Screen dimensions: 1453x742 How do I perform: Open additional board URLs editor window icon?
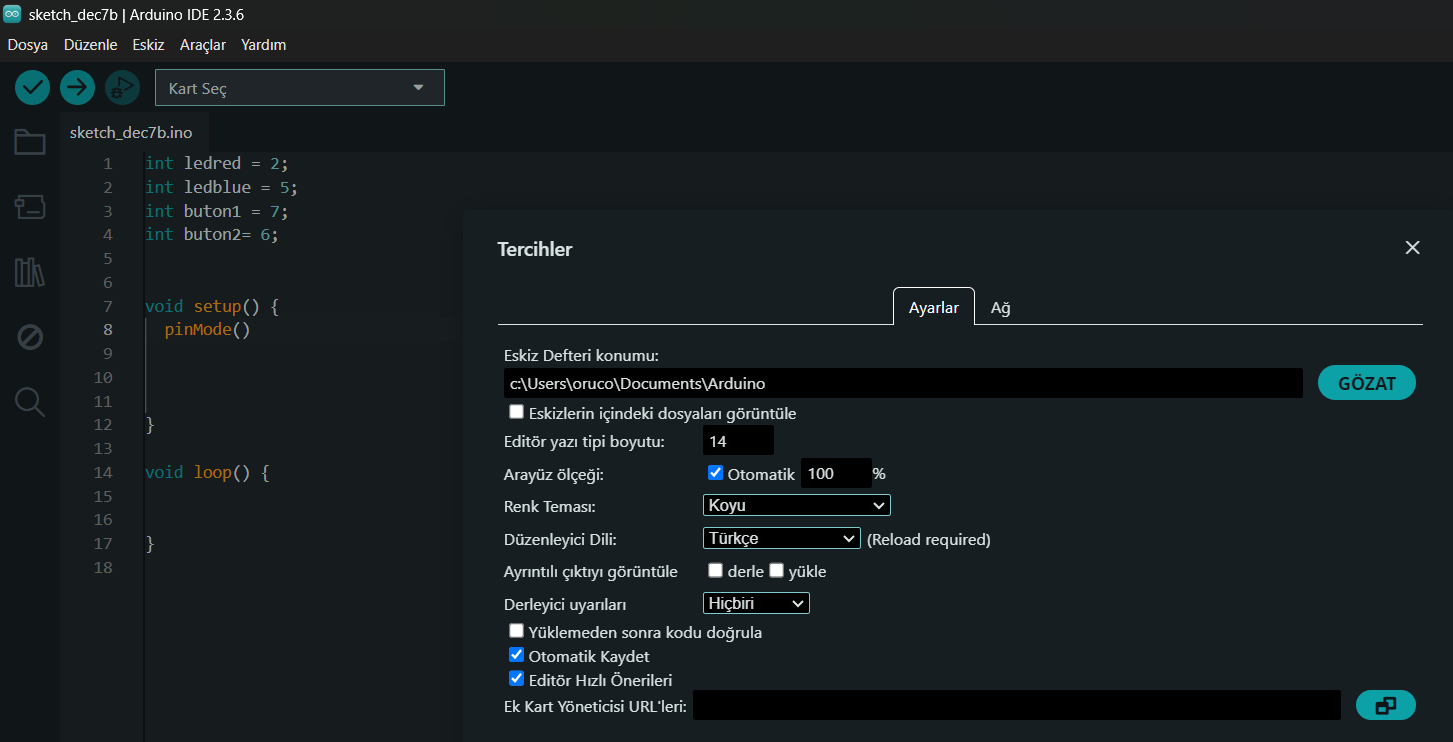click(x=1385, y=705)
